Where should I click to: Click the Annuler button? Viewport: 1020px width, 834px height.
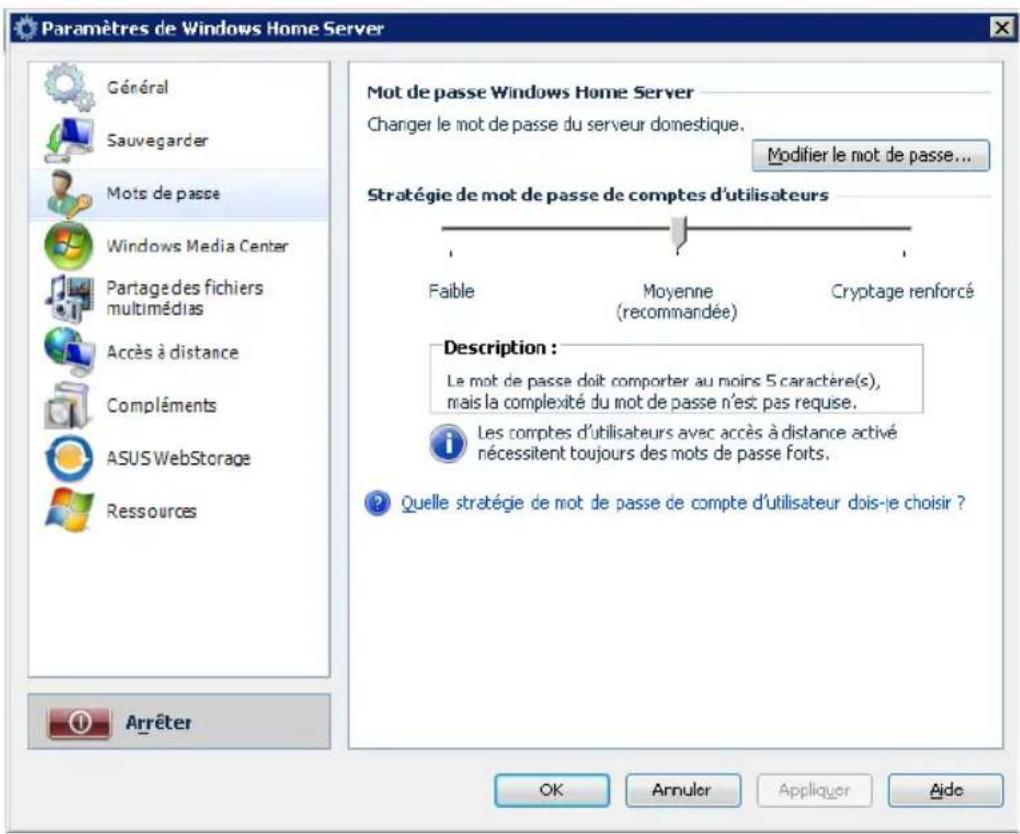[x=682, y=790]
